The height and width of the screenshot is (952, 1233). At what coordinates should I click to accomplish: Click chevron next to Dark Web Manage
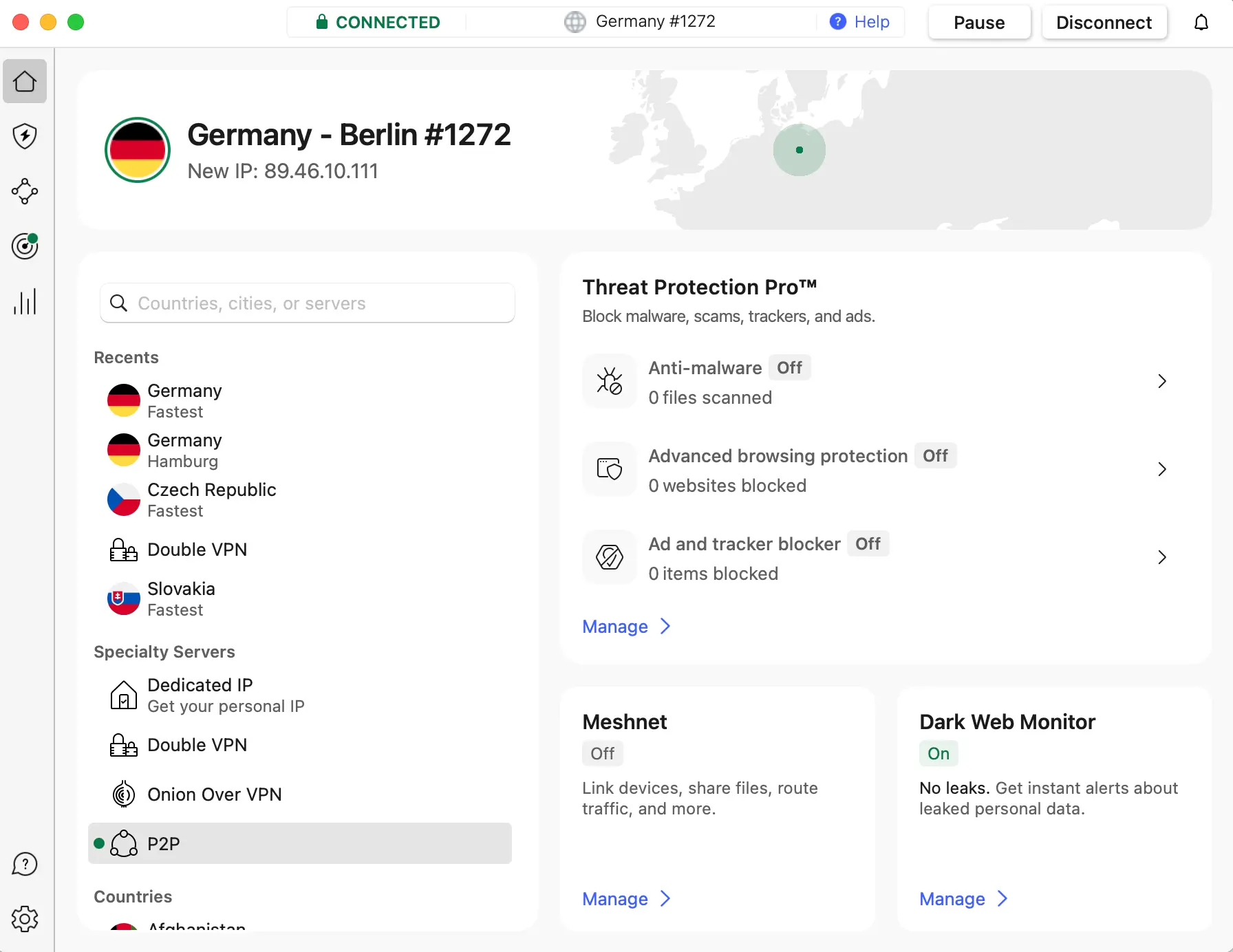click(x=1003, y=898)
